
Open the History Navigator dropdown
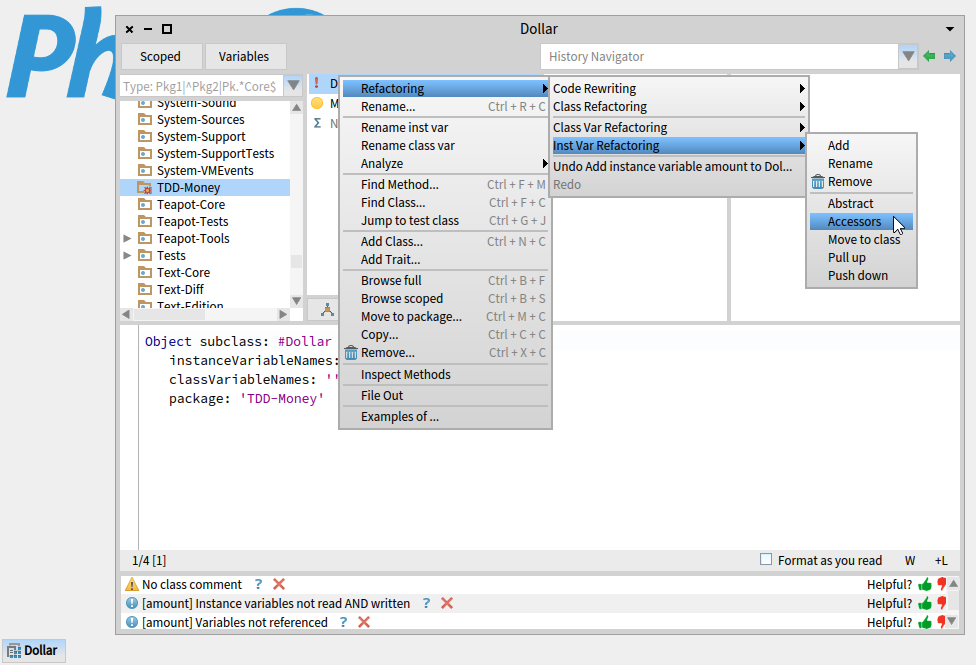point(908,57)
